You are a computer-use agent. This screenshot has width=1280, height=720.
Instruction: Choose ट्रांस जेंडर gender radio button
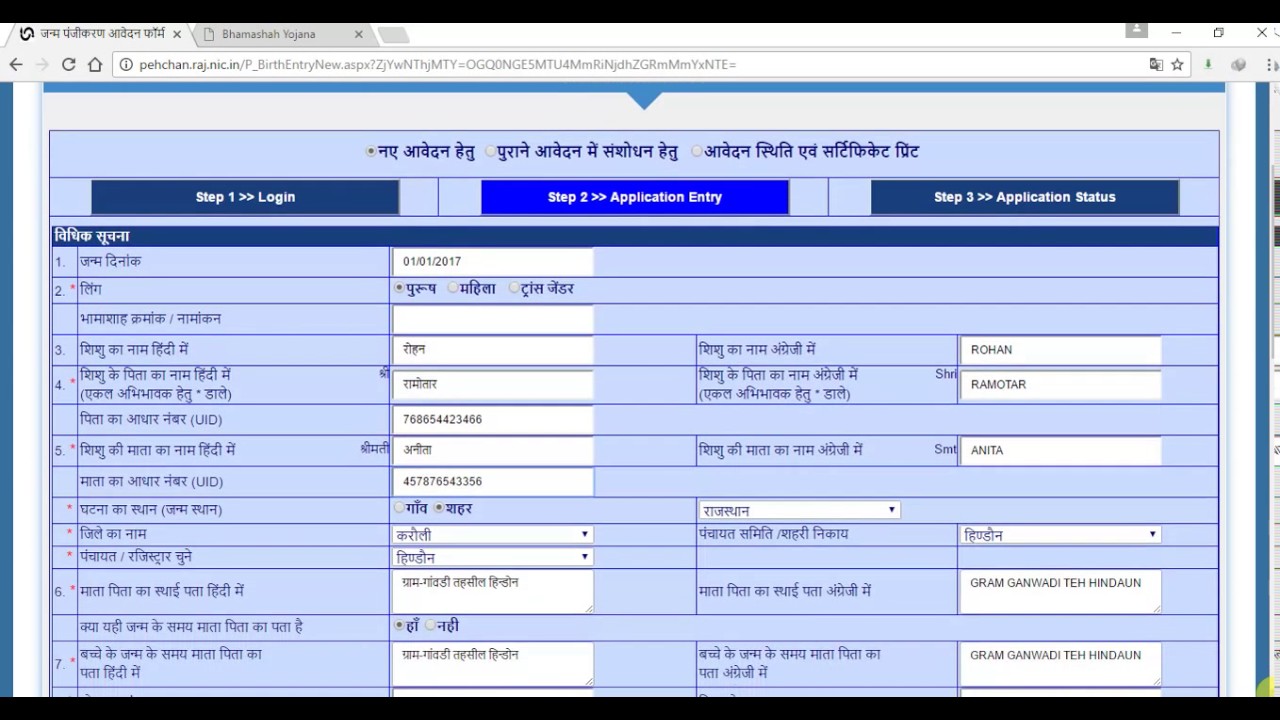point(514,288)
